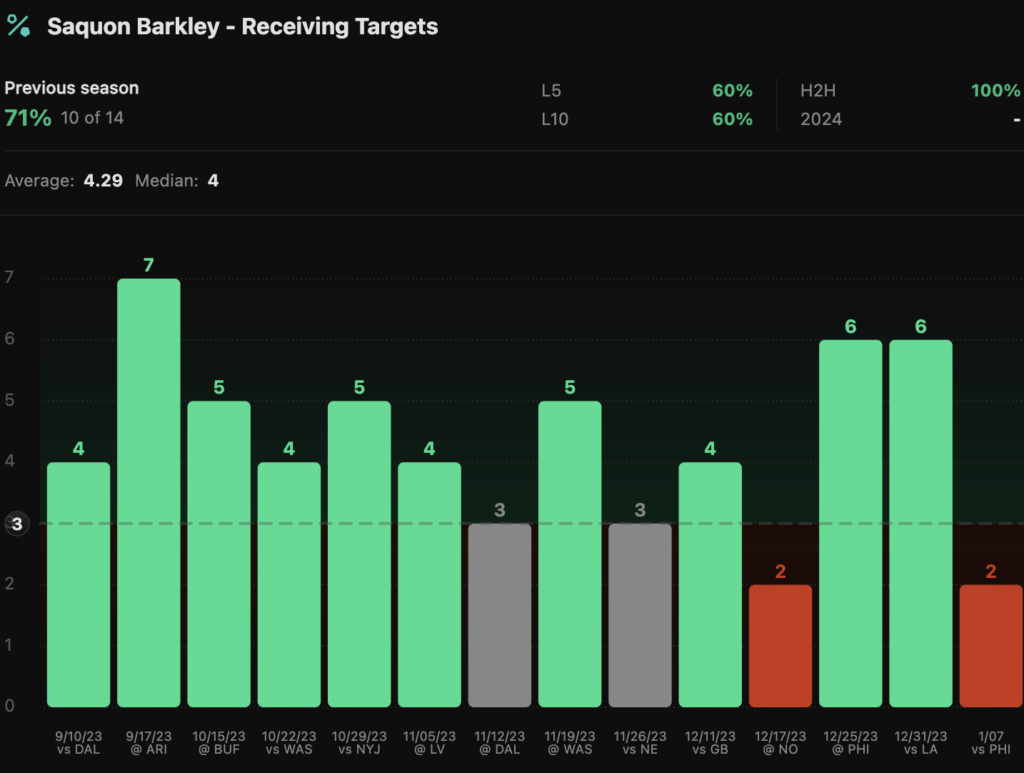Select the 11/05/23 @ LV bar

pos(430,584)
